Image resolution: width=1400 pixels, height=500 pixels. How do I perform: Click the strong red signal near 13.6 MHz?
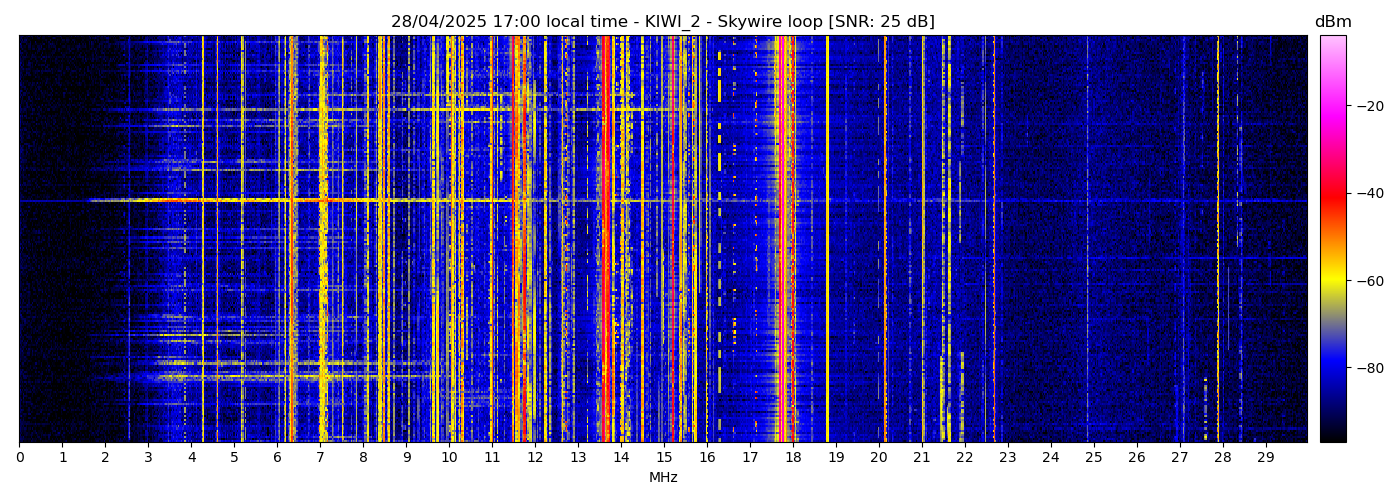click(x=605, y=240)
